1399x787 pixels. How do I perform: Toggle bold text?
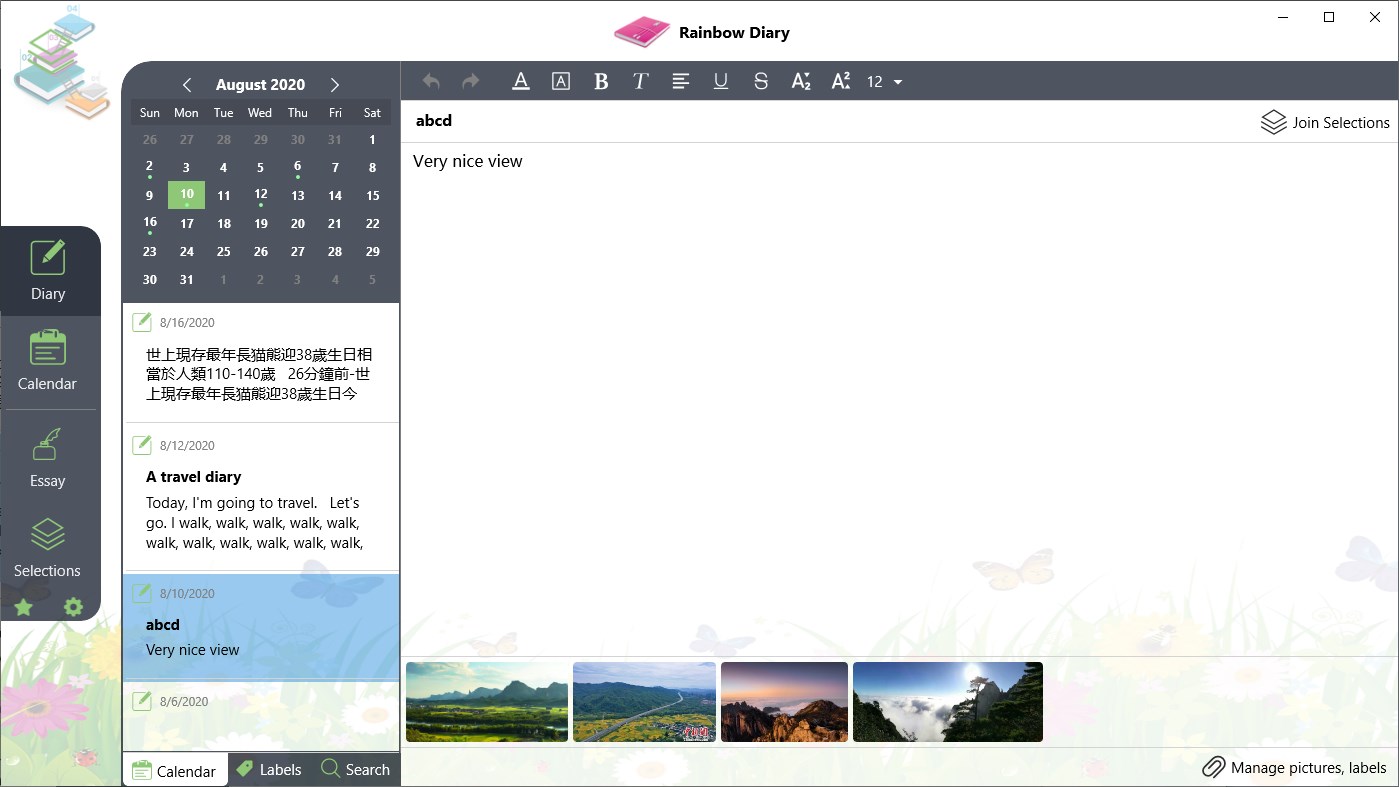601,81
